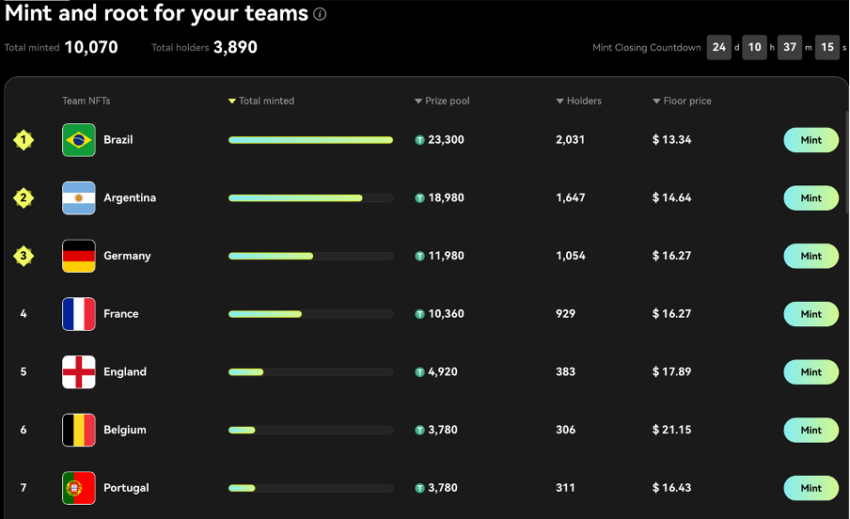This screenshot has height=519, width=850.
Task: Click the England flag icon
Action: (79, 372)
